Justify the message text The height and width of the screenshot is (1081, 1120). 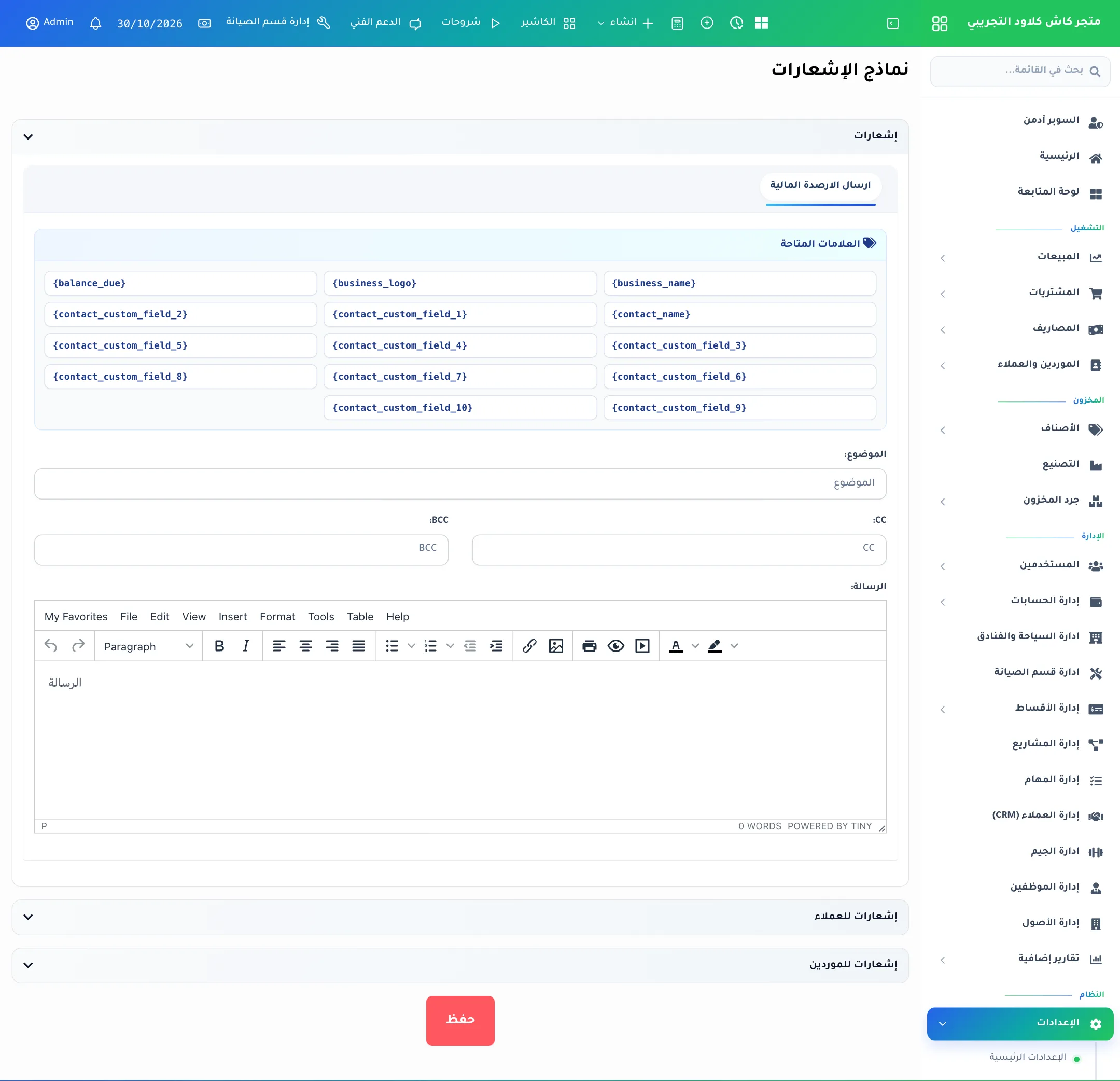(358, 646)
